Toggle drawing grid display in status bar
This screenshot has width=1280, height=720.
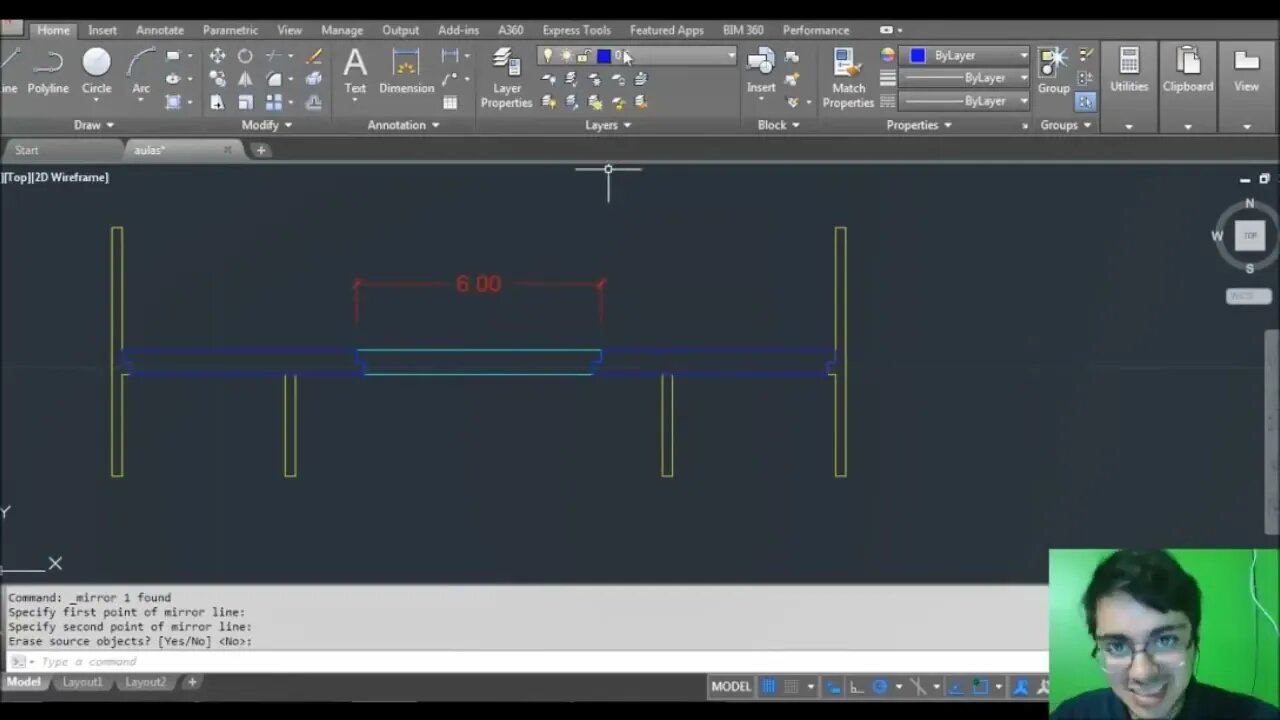pos(769,686)
